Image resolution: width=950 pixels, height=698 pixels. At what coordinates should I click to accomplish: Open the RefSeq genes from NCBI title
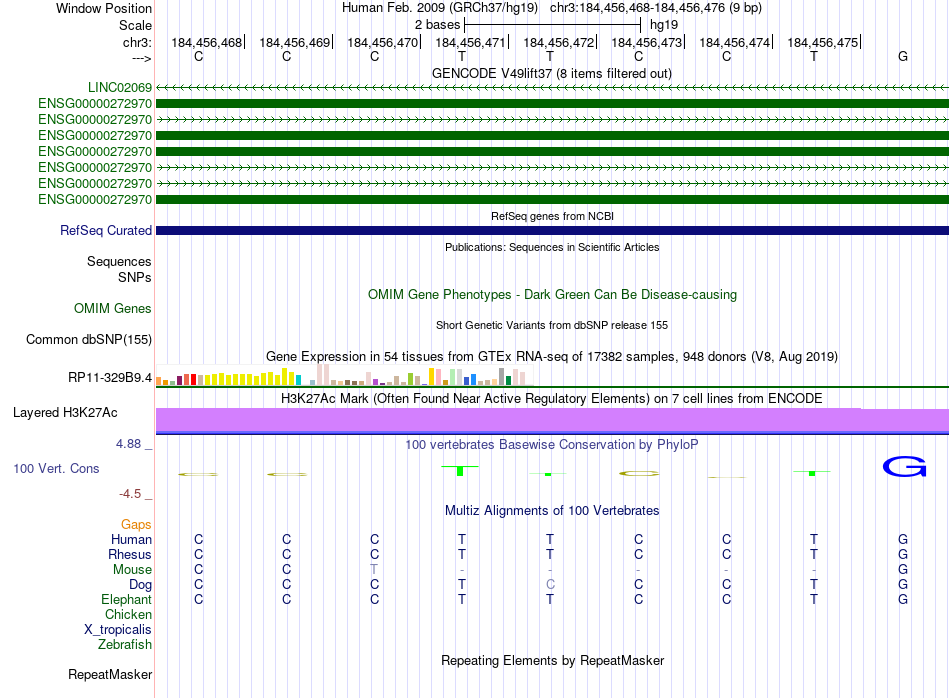[552, 216]
